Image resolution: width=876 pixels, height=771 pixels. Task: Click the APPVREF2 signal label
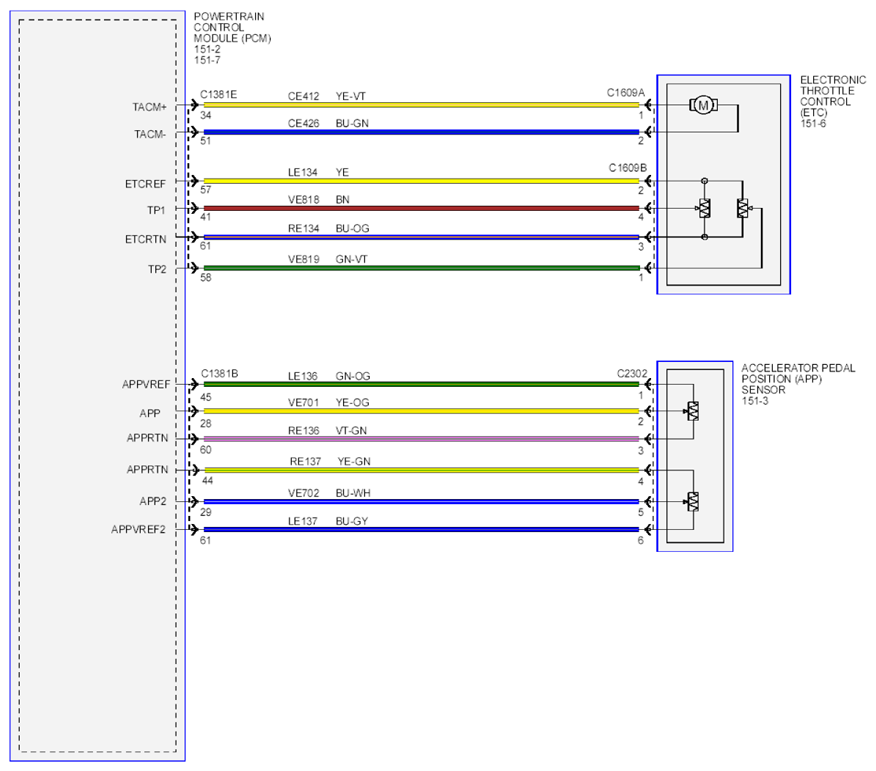(139, 529)
